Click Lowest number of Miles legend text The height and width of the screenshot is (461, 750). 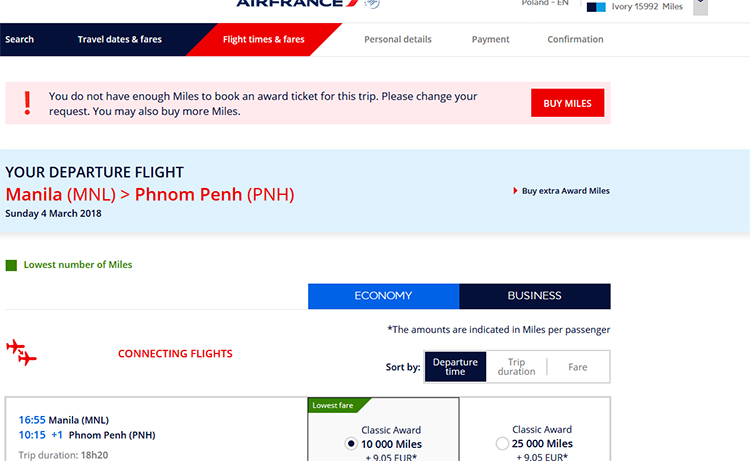(x=78, y=265)
